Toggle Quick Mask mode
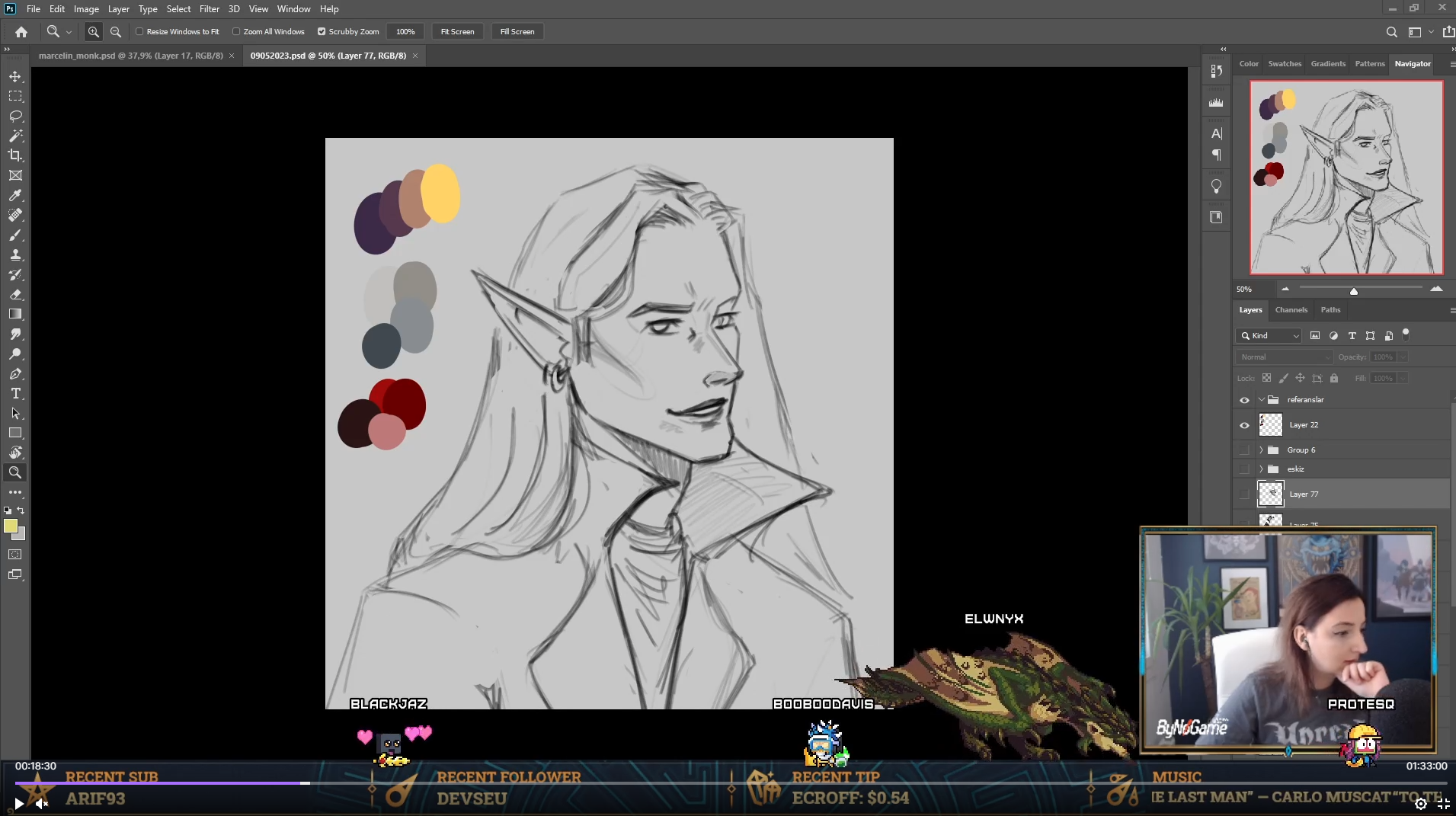1456x816 pixels. point(15,555)
